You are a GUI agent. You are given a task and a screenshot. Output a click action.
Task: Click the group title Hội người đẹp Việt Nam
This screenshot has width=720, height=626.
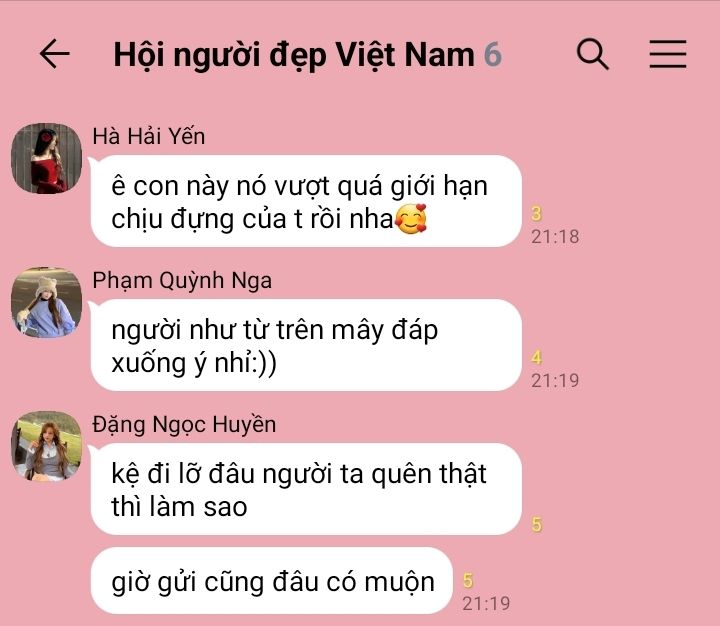tap(294, 55)
